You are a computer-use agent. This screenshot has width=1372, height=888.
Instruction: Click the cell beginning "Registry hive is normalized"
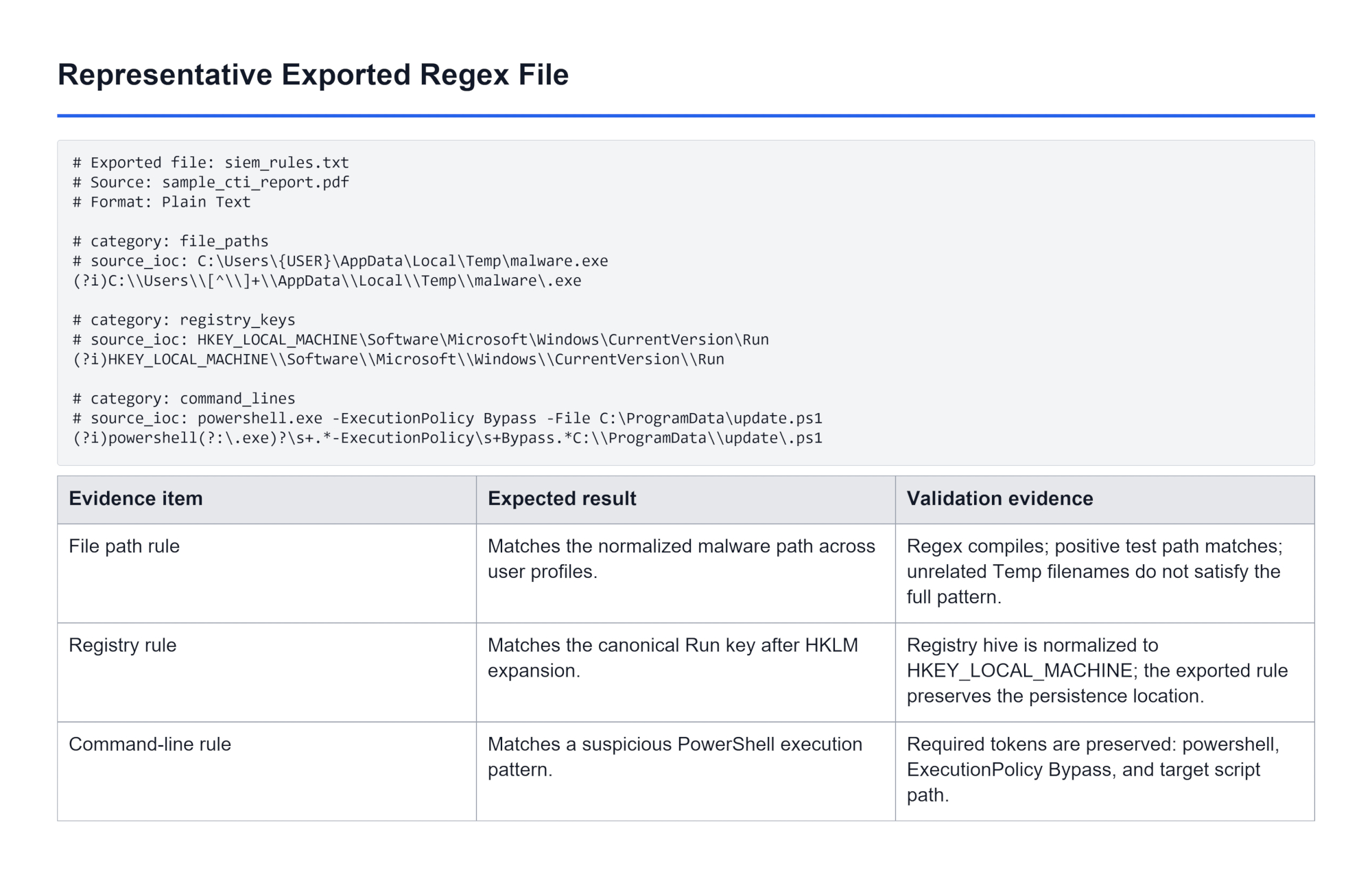(1105, 673)
